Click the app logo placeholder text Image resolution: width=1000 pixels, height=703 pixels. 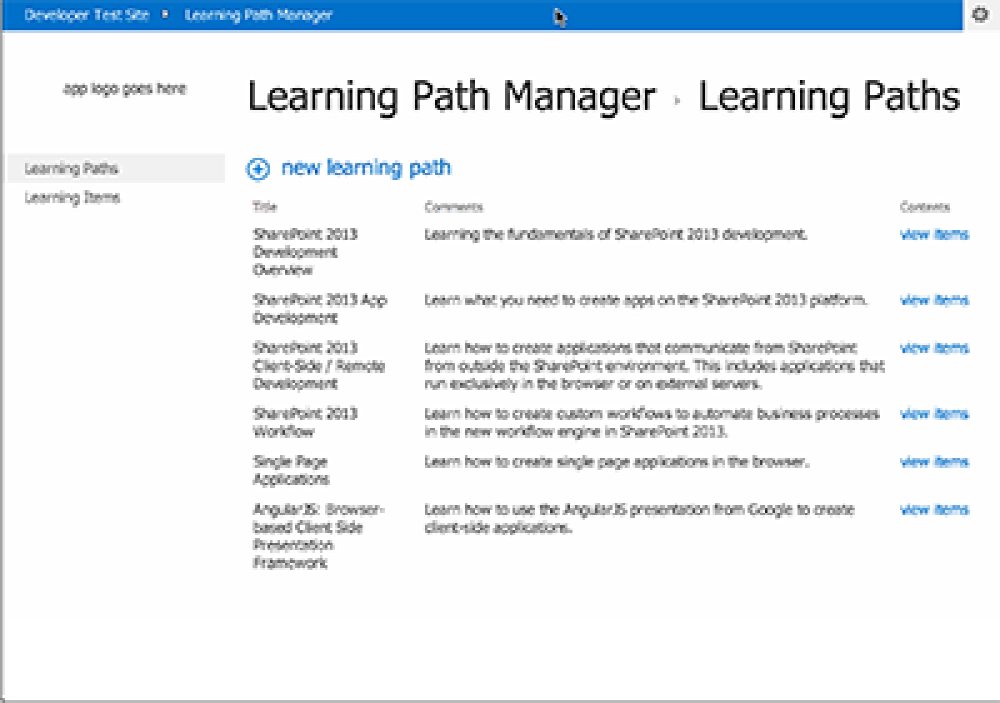(124, 89)
